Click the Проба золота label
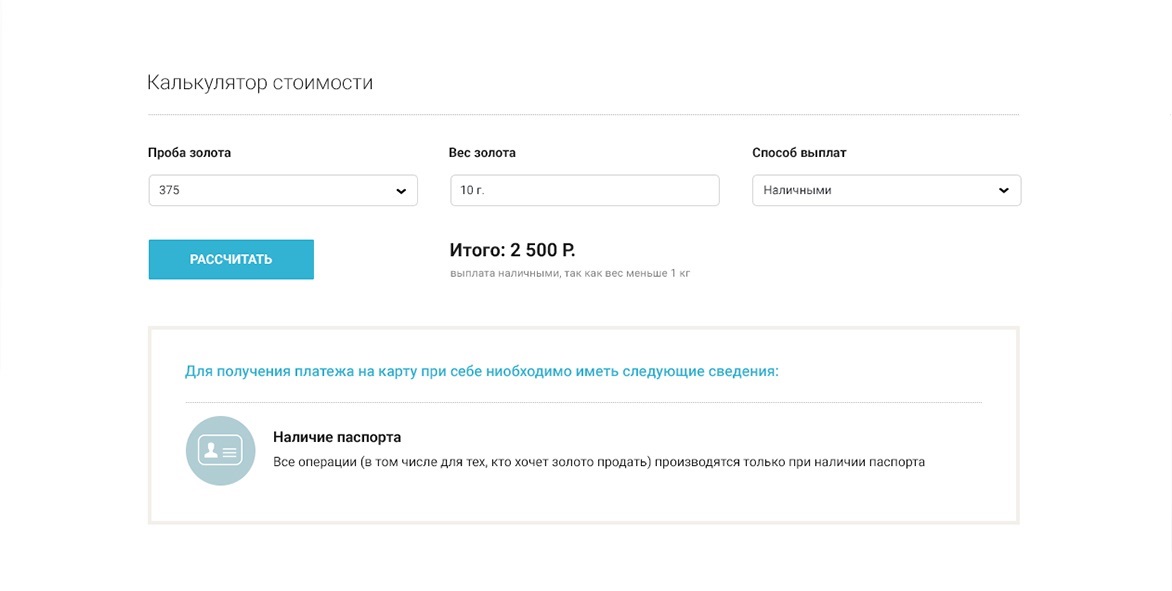The image size is (1172, 591). tap(189, 152)
